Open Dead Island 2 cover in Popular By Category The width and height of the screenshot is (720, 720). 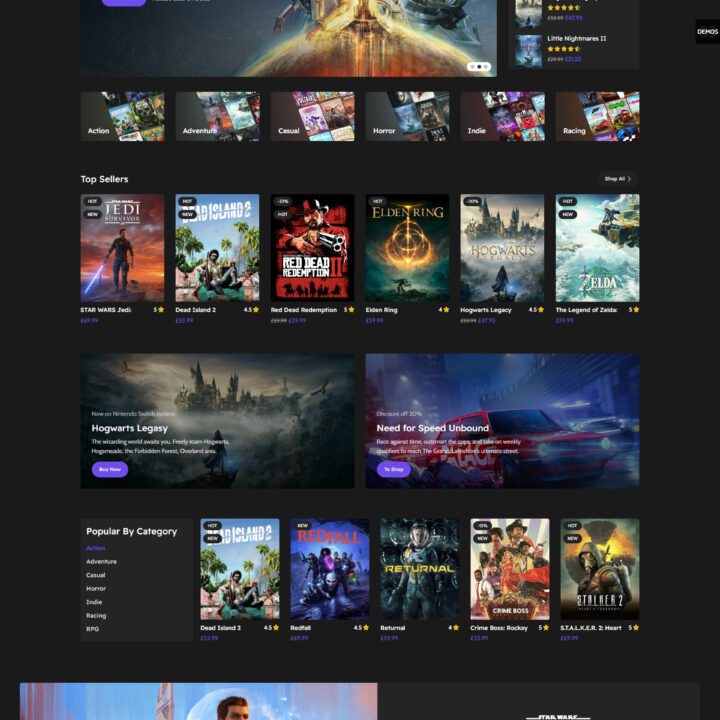click(240, 569)
